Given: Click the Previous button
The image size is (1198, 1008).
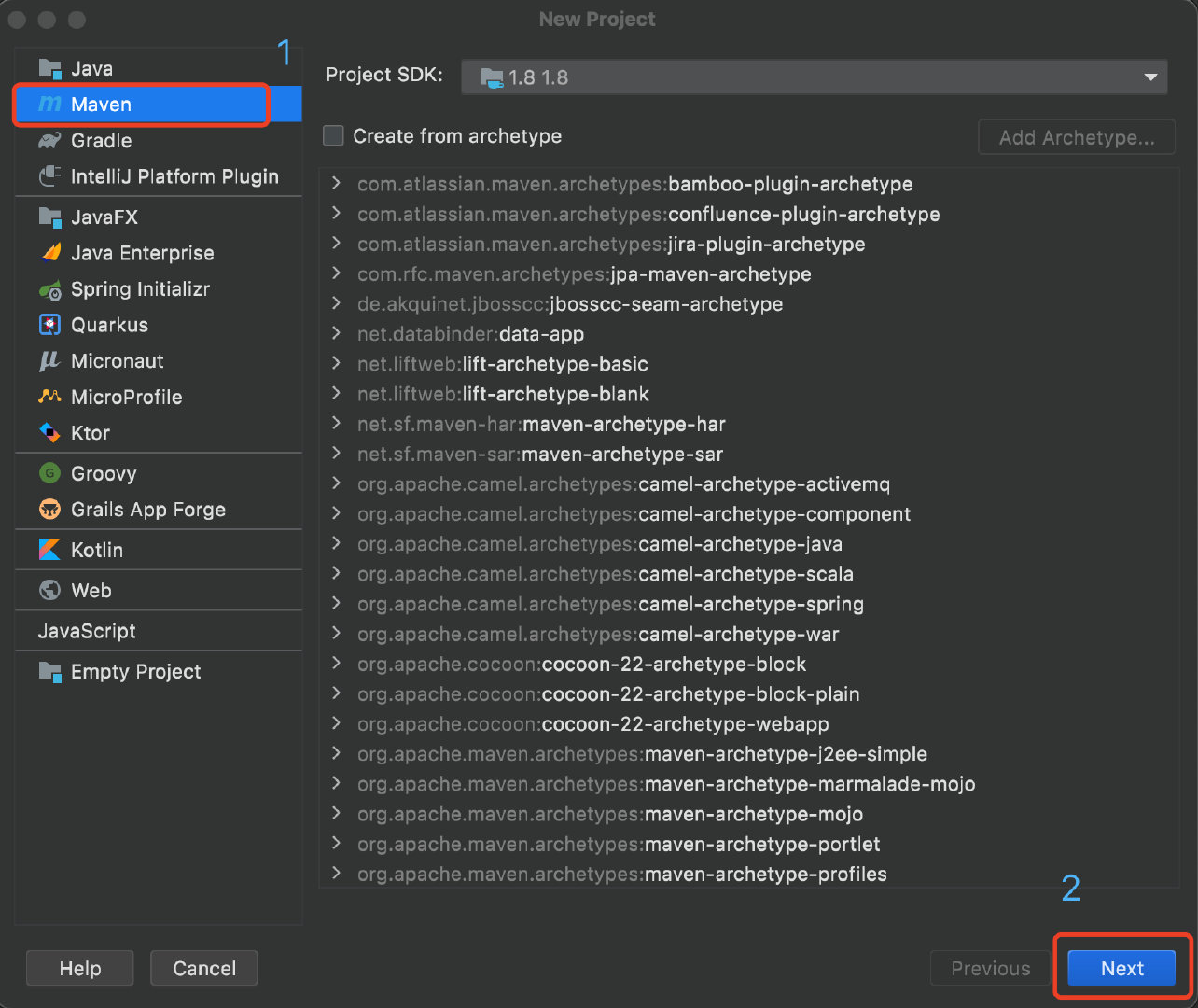Looking at the screenshot, I should (x=990, y=969).
